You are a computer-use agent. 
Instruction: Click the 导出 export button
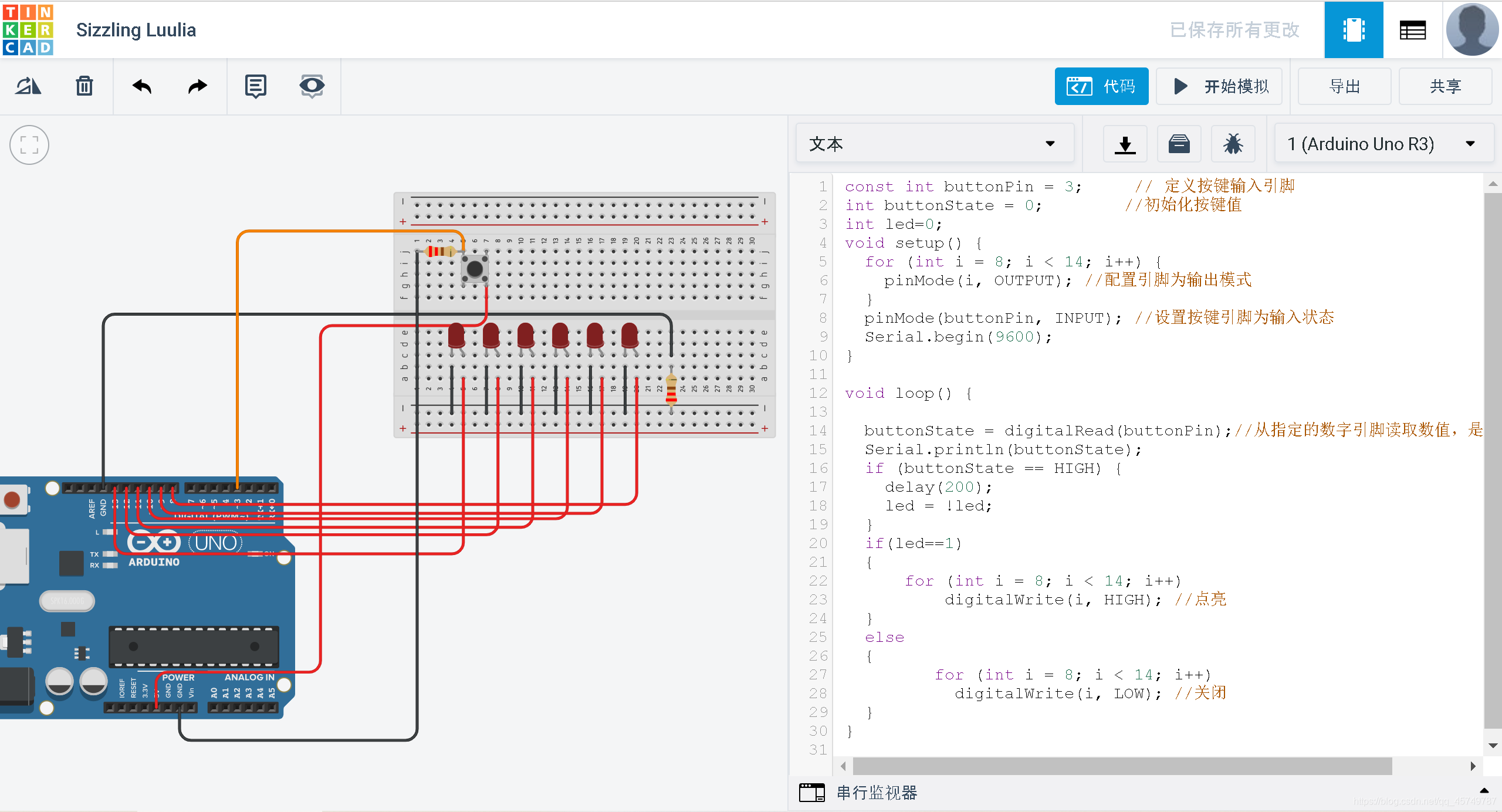click(x=1344, y=86)
